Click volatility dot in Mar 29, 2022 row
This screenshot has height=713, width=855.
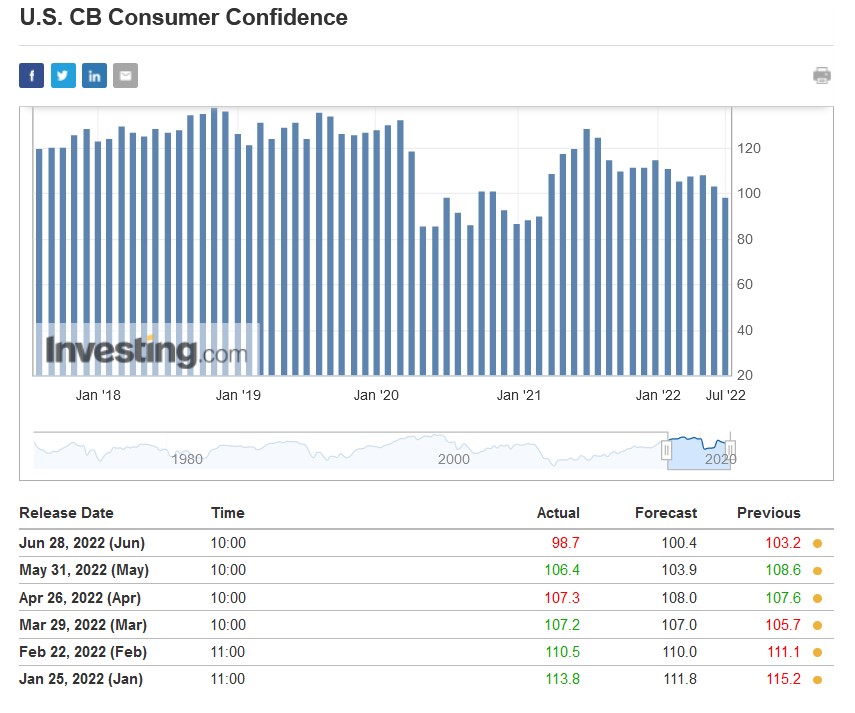tap(817, 625)
